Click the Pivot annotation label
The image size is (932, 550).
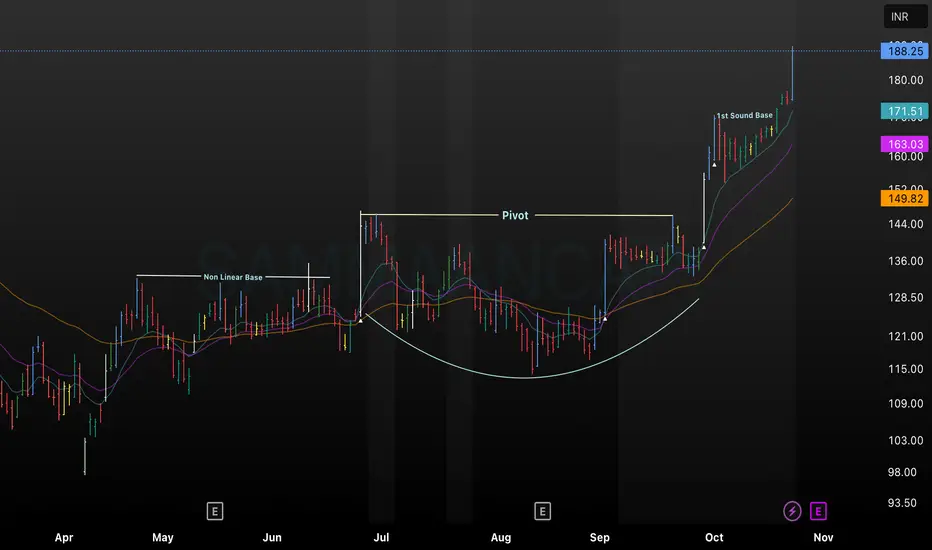click(515, 215)
